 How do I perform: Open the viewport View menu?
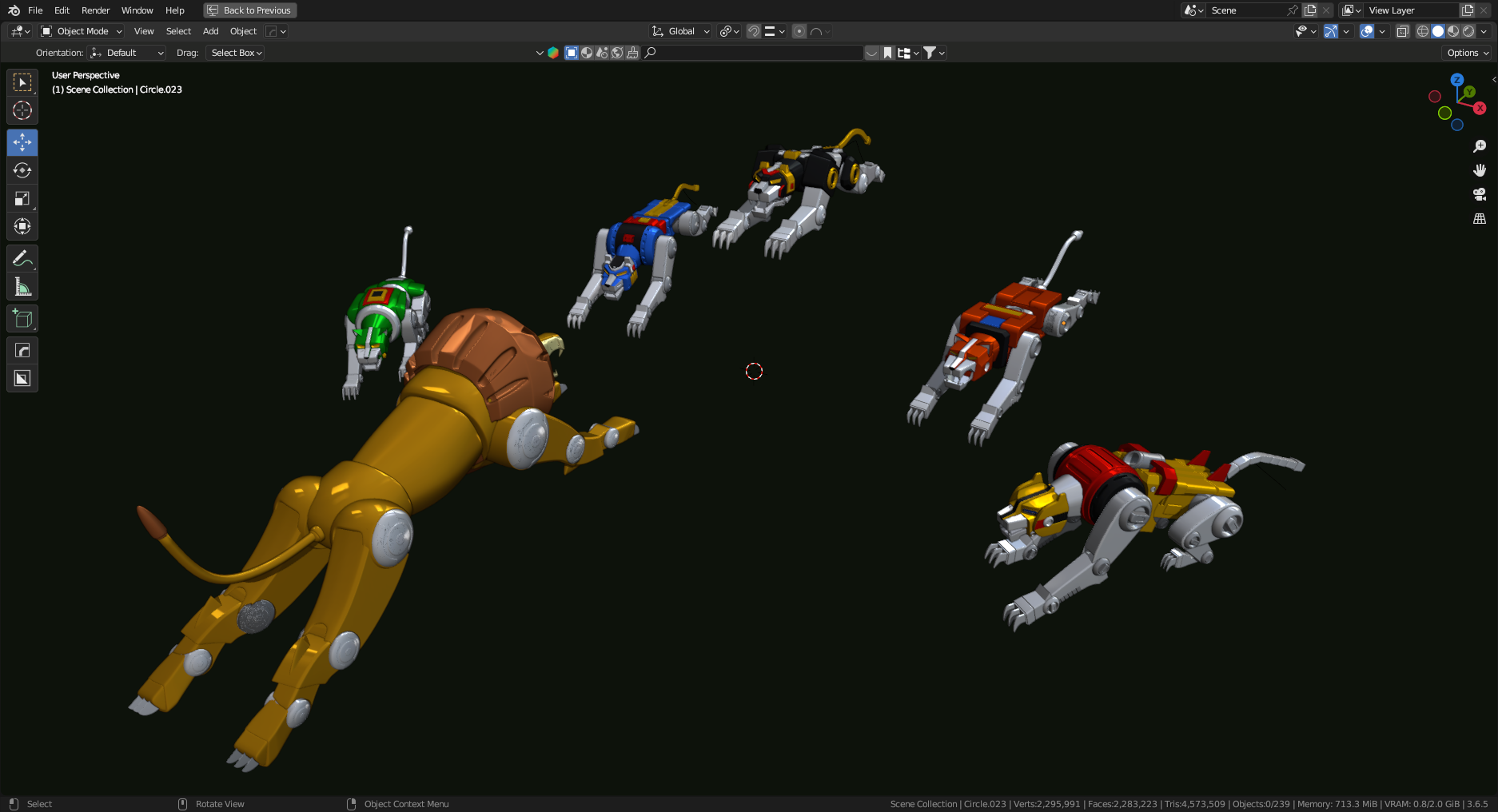pos(144,31)
